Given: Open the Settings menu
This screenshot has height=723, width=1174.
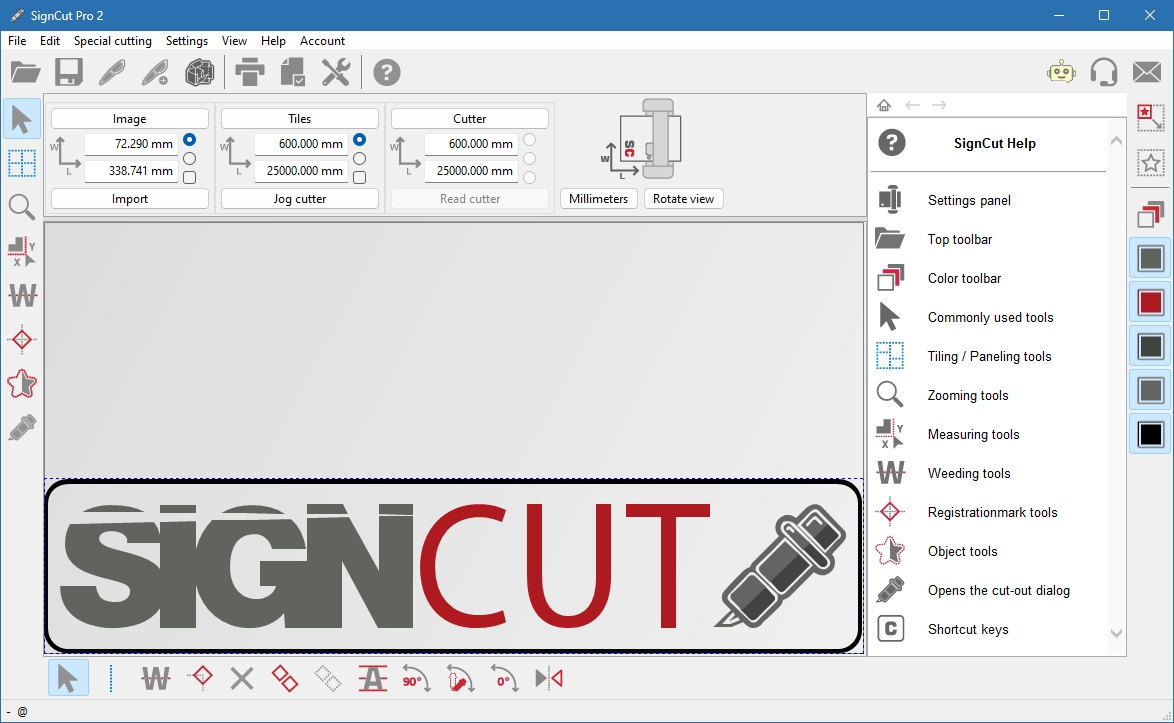Looking at the screenshot, I should click(x=186, y=40).
